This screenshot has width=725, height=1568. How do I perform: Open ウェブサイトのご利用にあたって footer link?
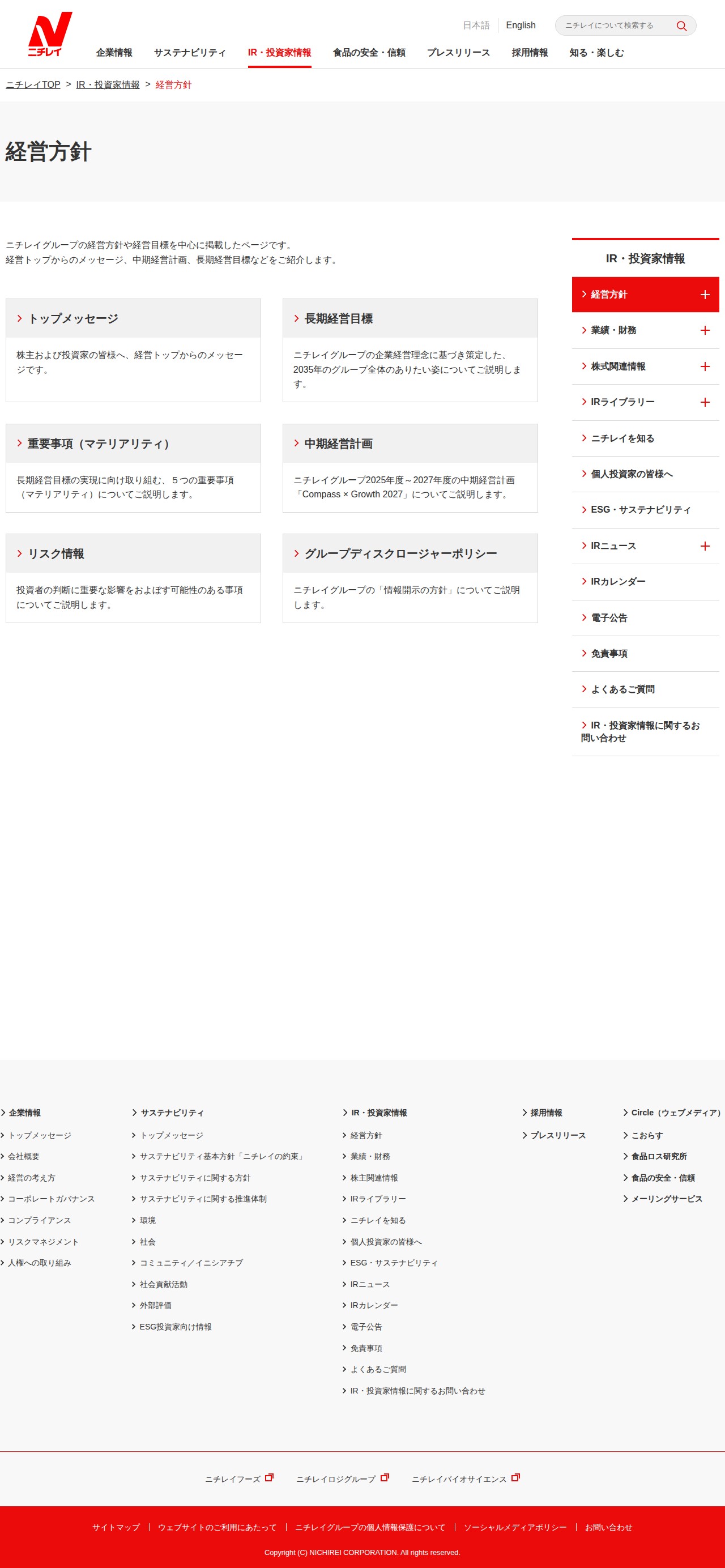tap(217, 1527)
